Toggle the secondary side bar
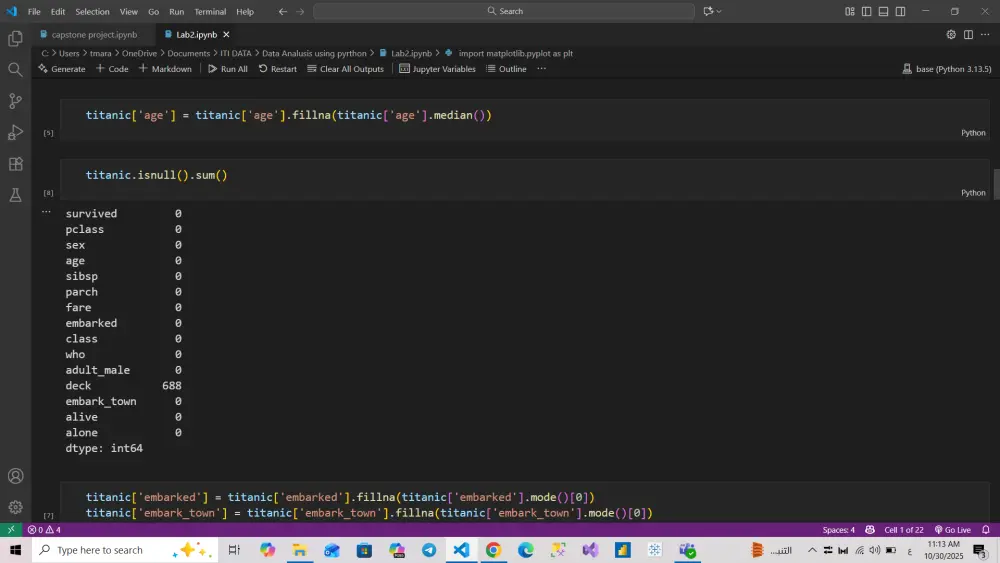1000x563 pixels. pos(901,11)
